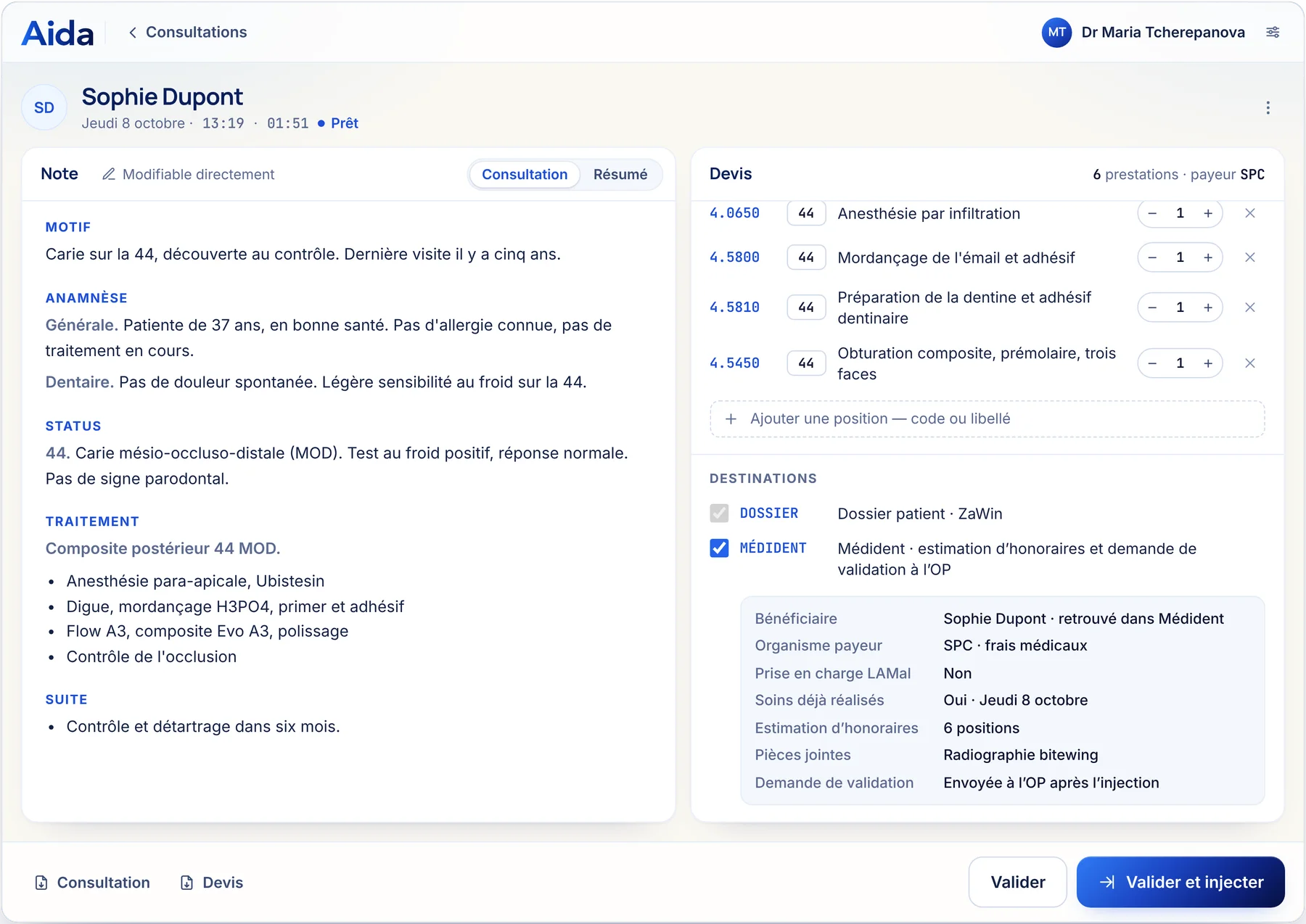Click the MOTIF section heading
The image size is (1306, 924).
pos(68,227)
